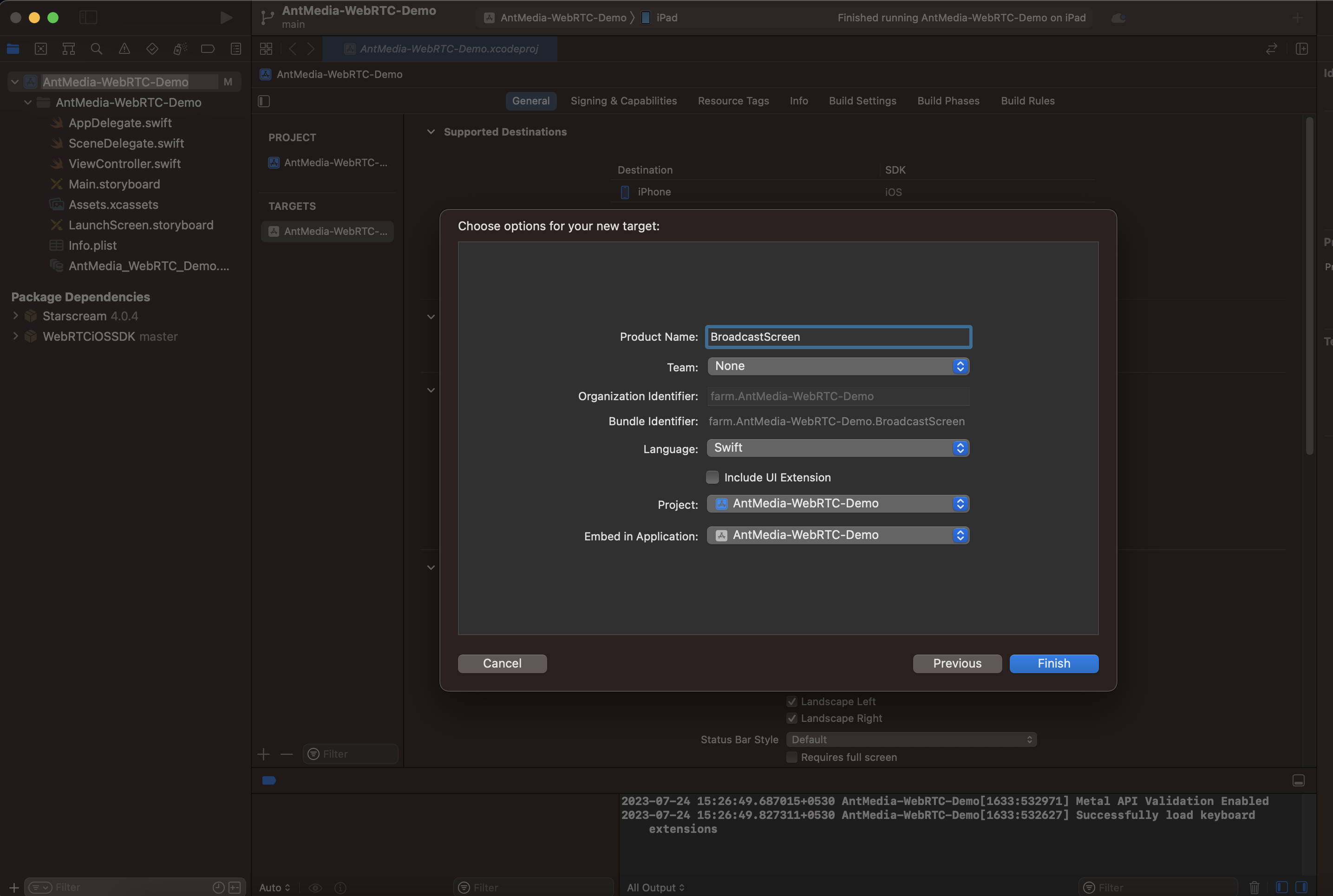
Task: Open the Team dropdown set to None
Action: (x=838, y=366)
